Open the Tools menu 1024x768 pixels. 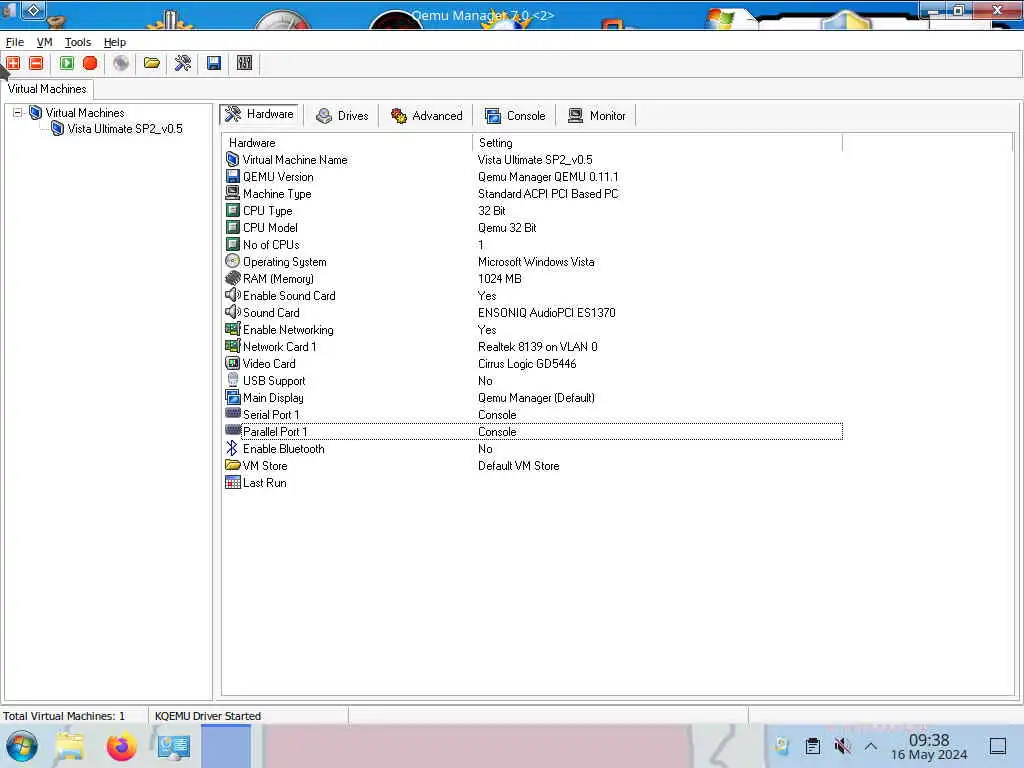point(78,42)
